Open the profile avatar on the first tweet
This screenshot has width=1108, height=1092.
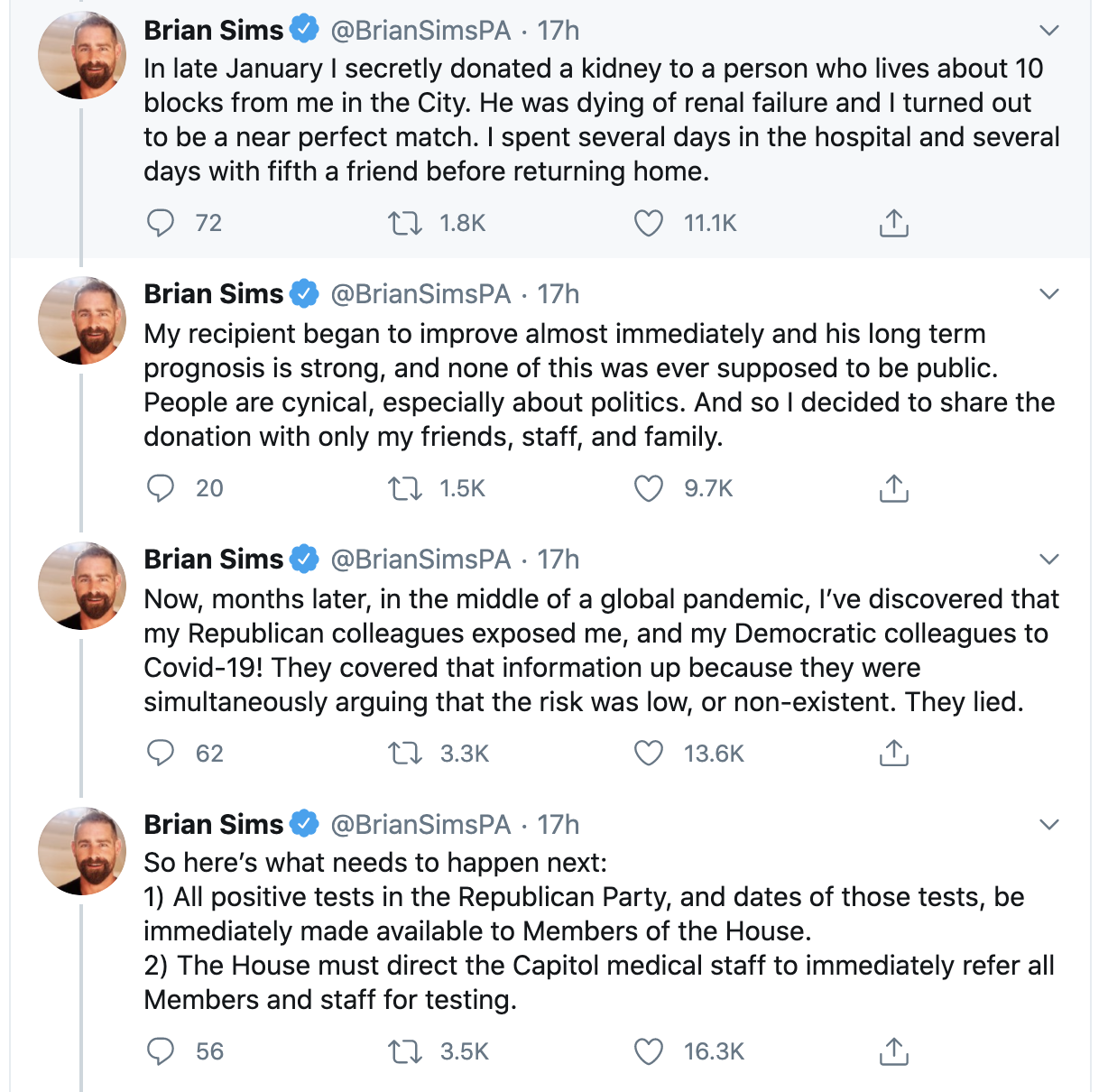(82, 55)
